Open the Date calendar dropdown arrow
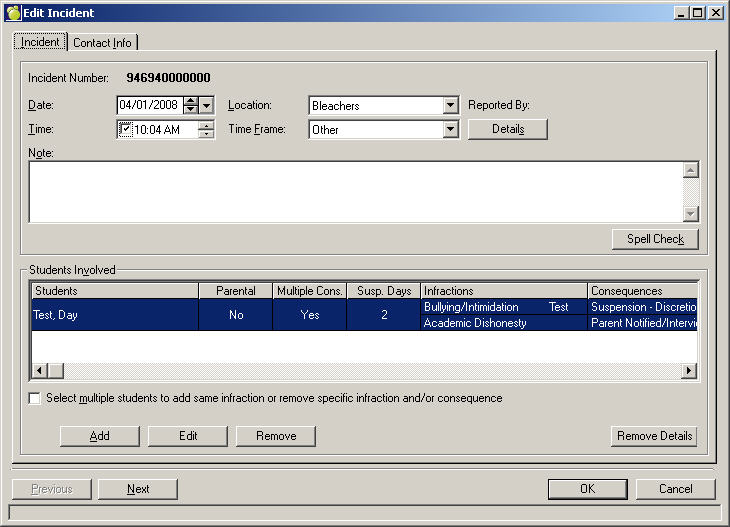This screenshot has width=730, height=527. coord(206,105)
